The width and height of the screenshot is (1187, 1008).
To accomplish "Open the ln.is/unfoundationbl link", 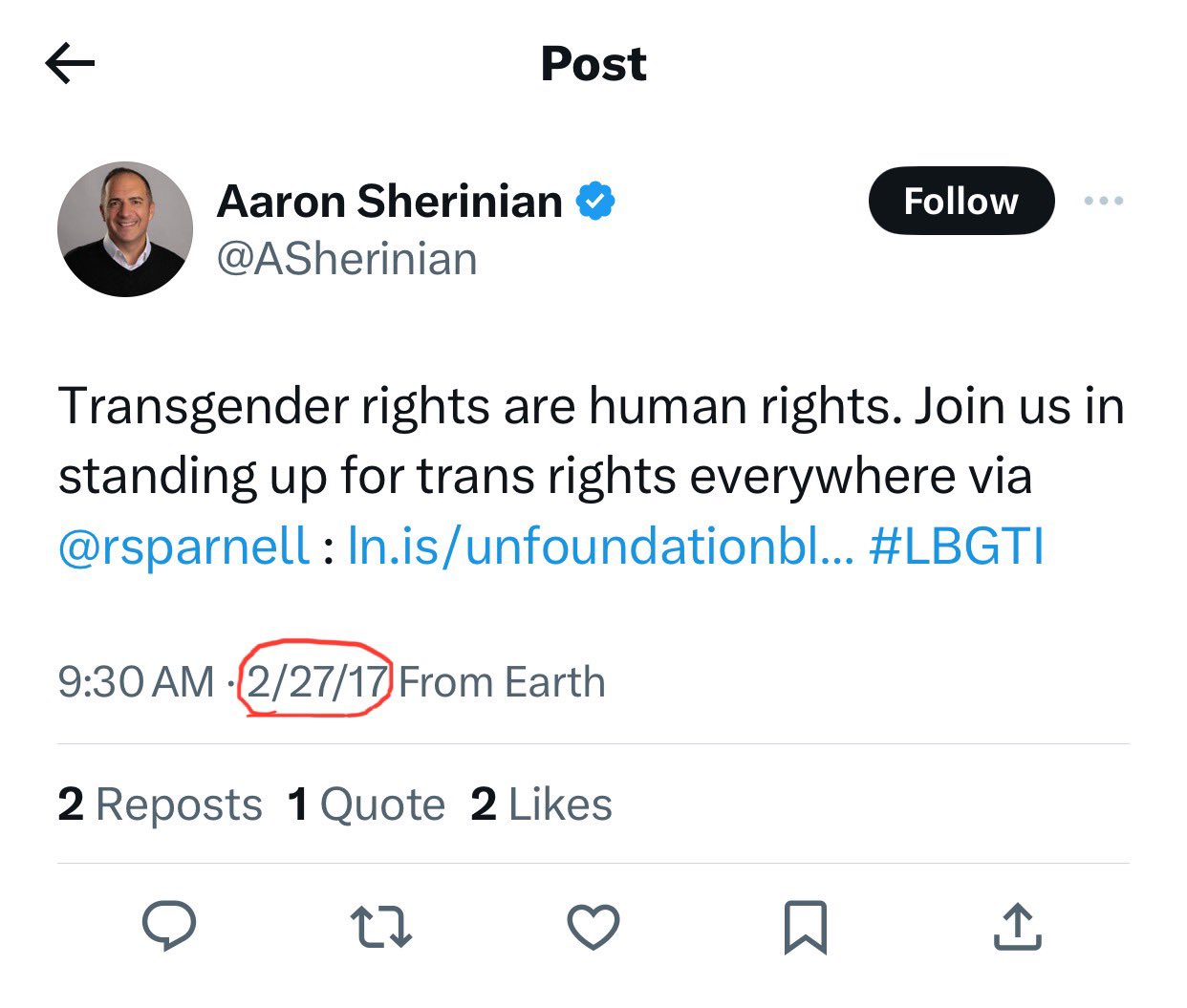I will click(600, 547).
